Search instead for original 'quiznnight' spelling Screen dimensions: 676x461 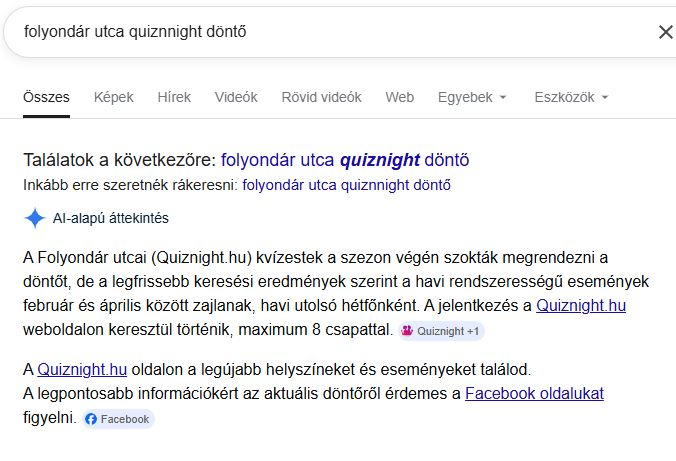point(346,184)
